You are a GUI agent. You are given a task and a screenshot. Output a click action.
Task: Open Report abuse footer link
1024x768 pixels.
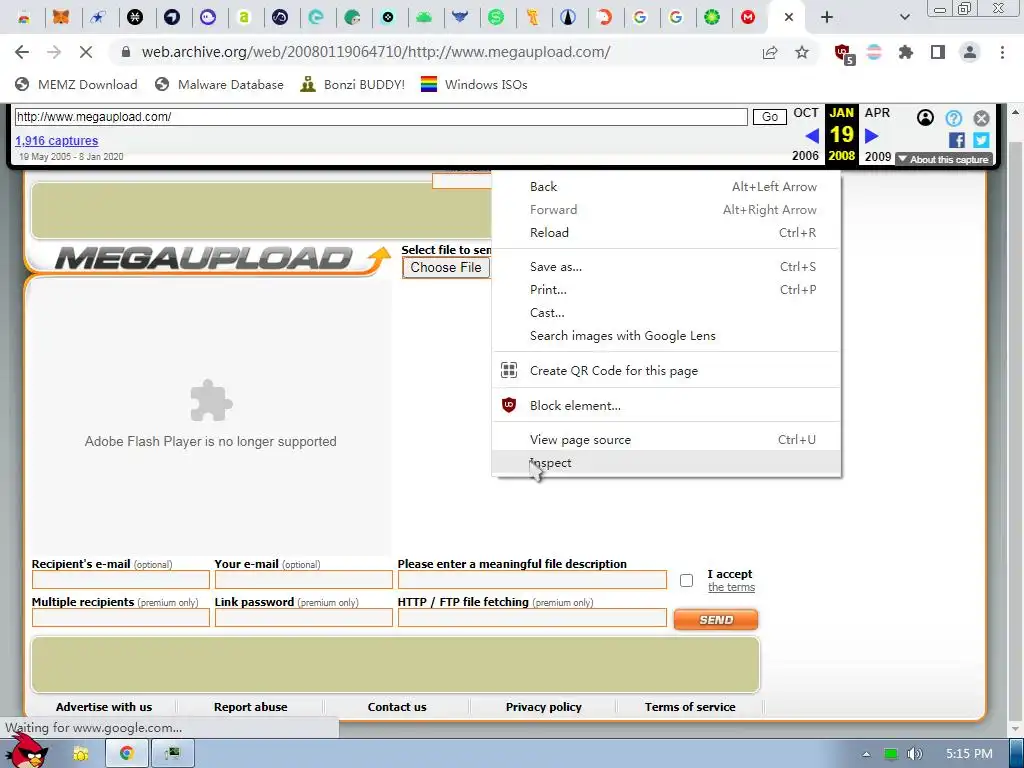point(250,707)
